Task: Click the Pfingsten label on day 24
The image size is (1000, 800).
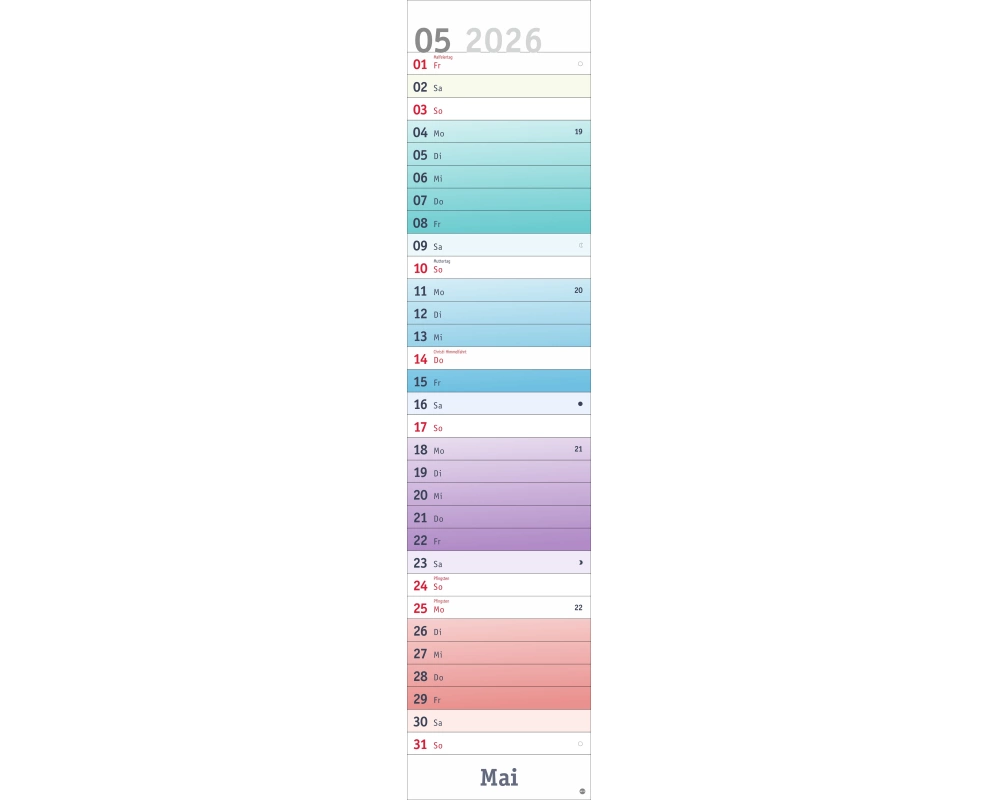Action: pos(441,578)
